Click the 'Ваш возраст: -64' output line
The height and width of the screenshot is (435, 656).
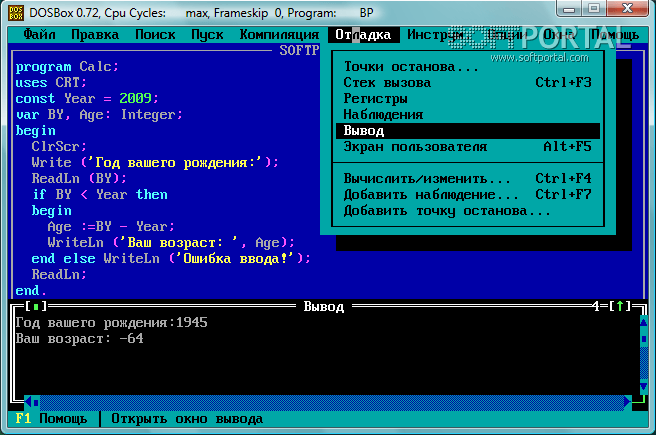click(x=79, y=338)
